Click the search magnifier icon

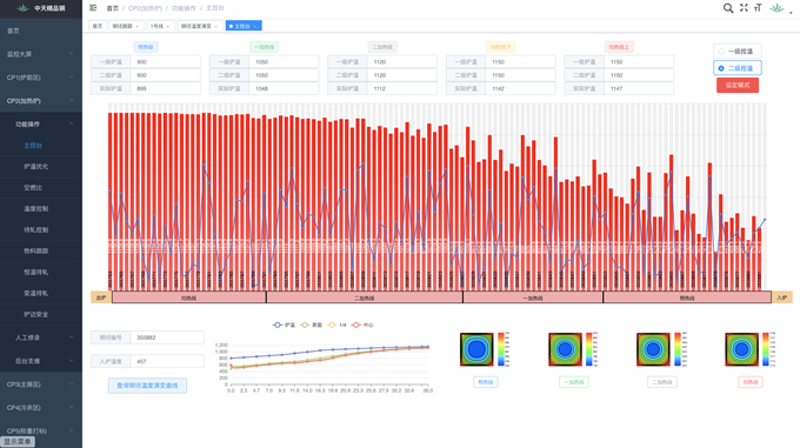[728, 8]
